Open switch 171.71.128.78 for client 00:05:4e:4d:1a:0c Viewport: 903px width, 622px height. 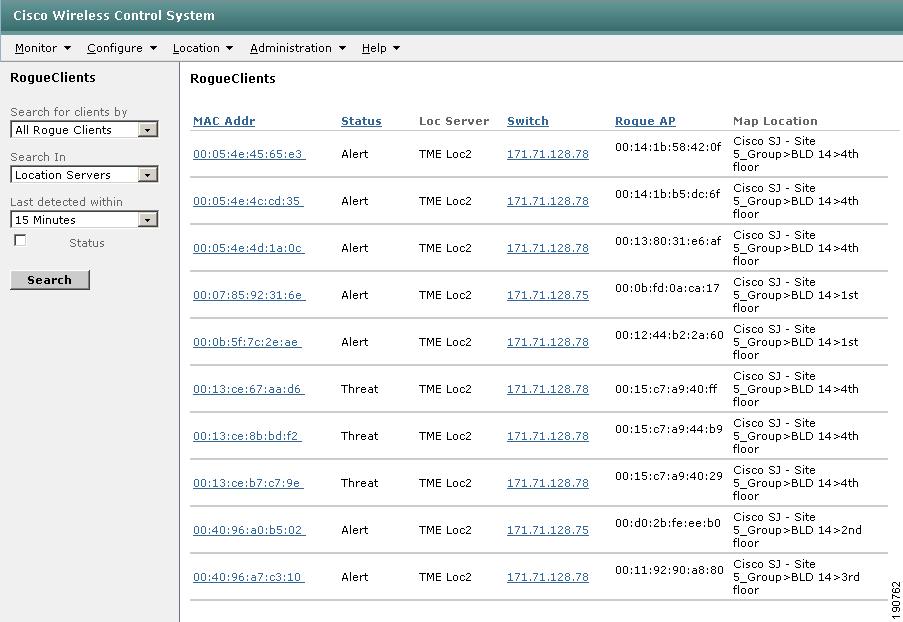tap(548, 248)
